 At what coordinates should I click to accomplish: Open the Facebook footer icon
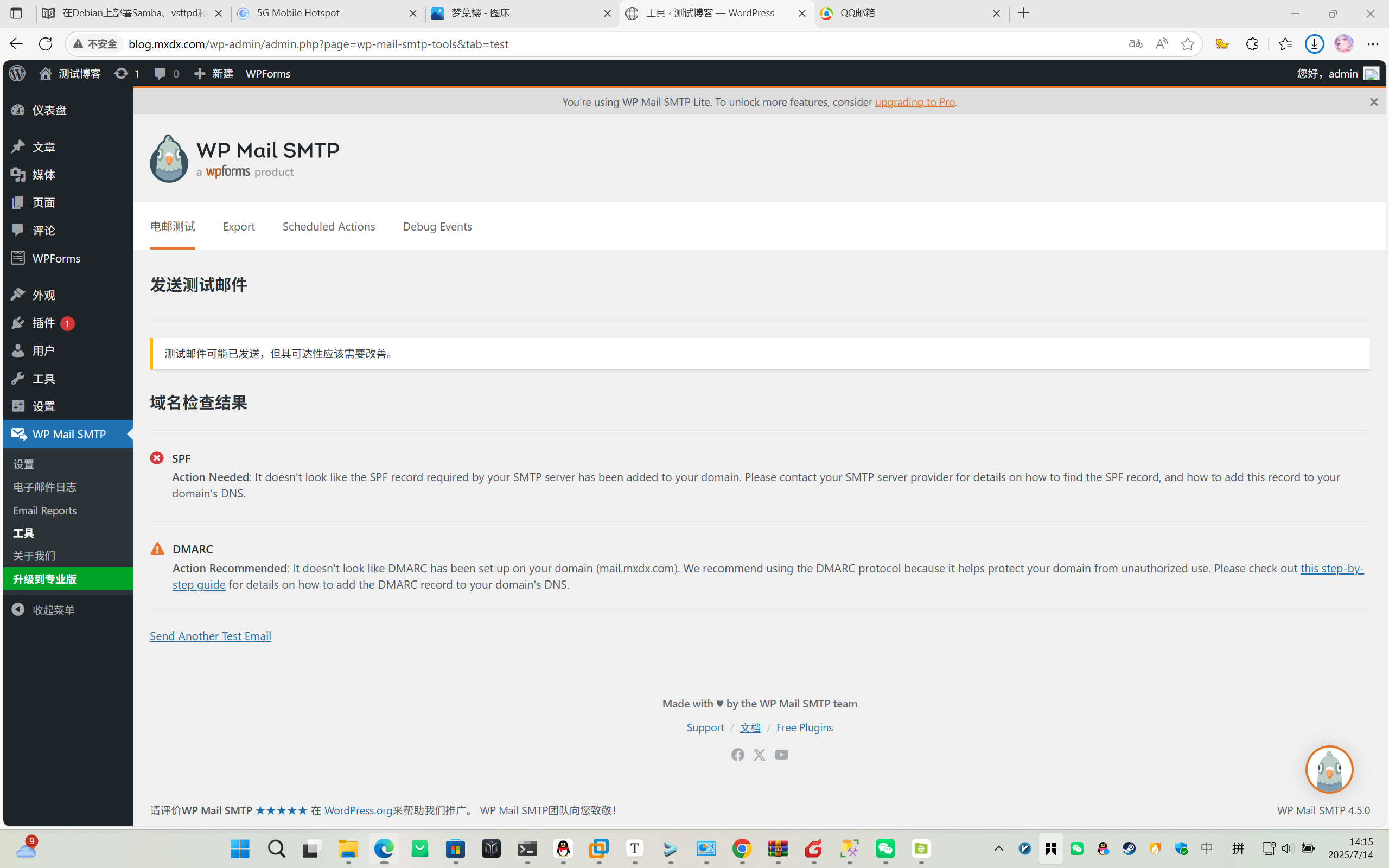tap(737, 754)
